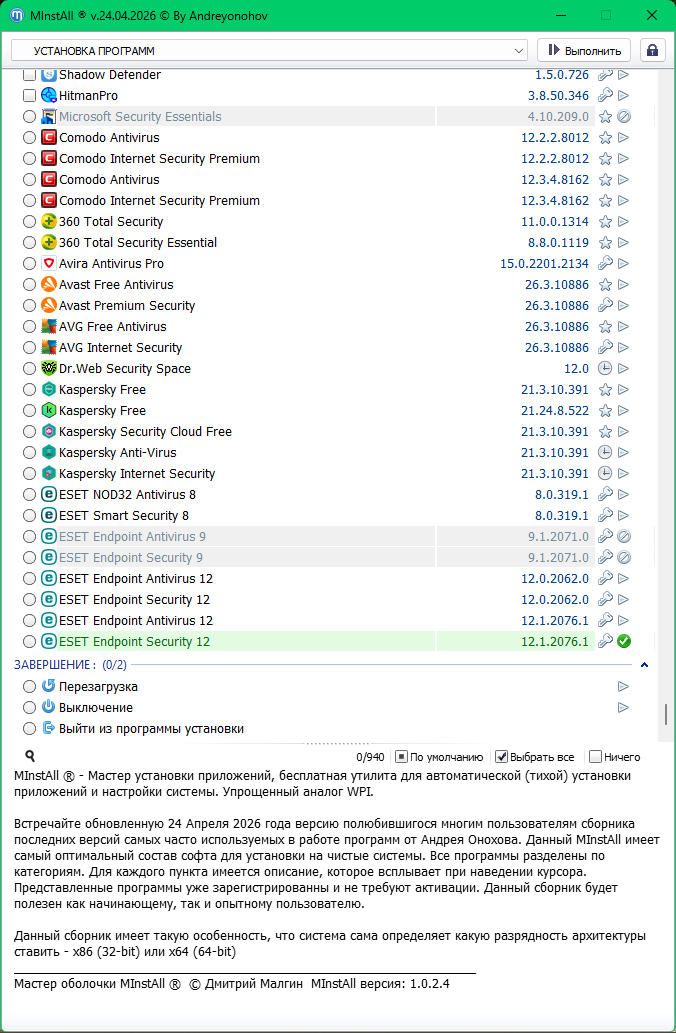676x1033 pixels.
Task: Click the play arrow next to Перезагрузка
Action: (623, 687)
